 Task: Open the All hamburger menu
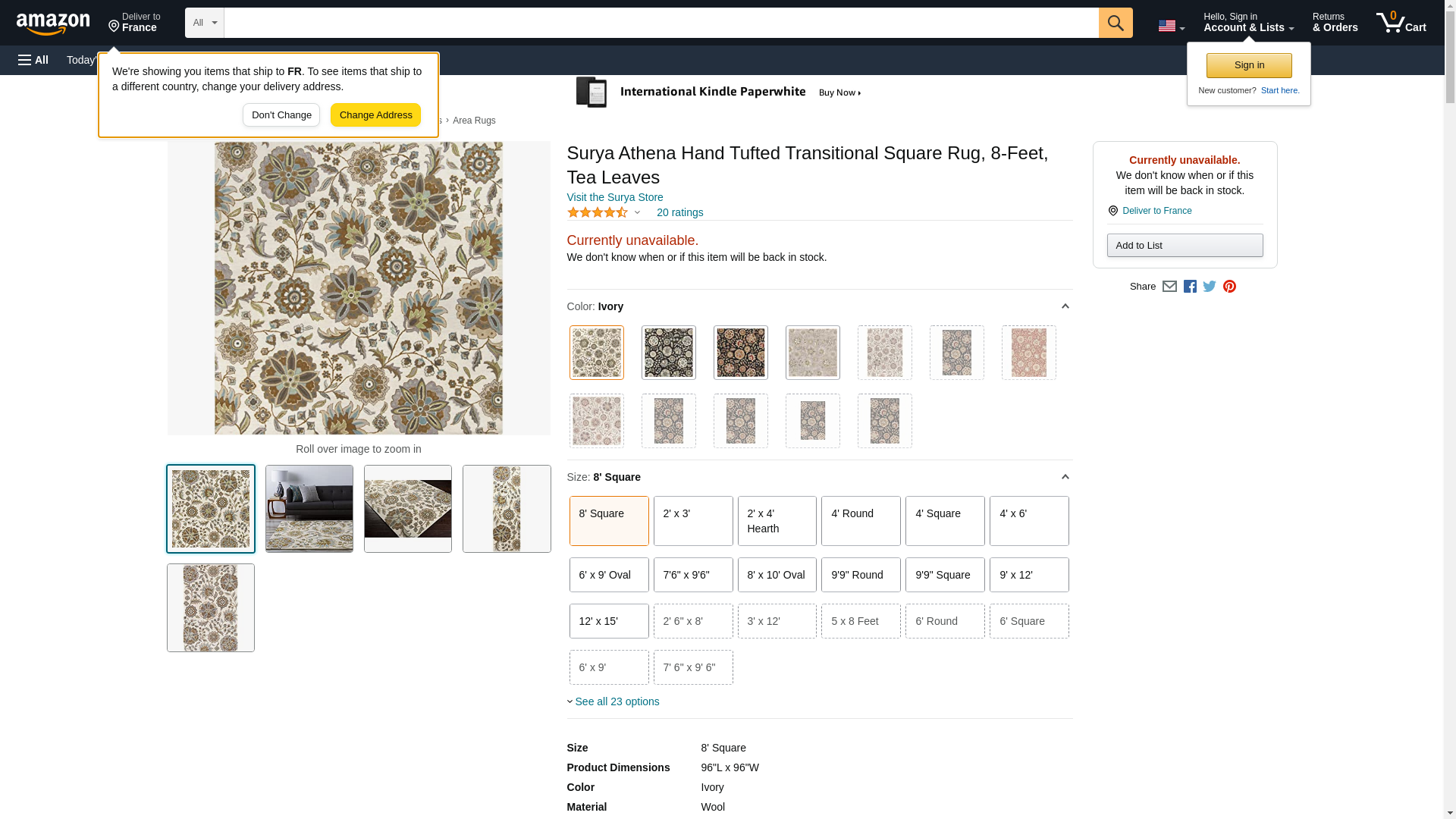click(33, 60)
